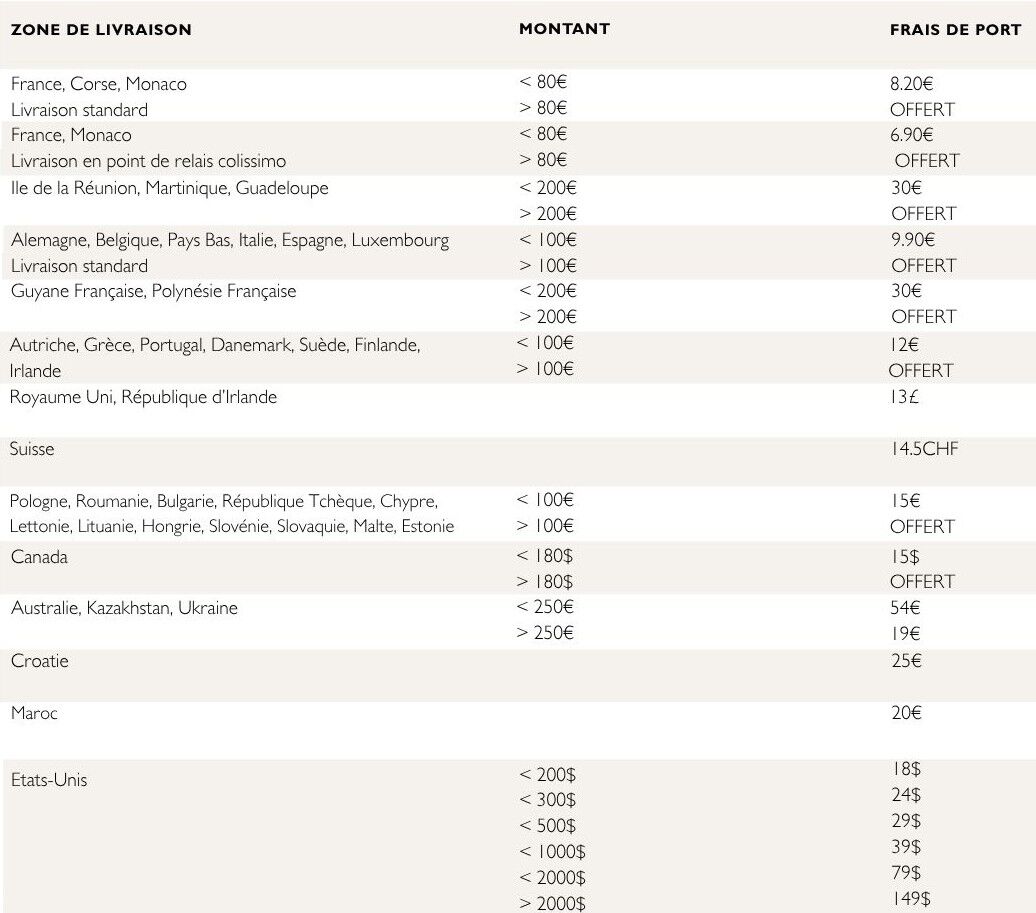This screenshot has width=1036, height=913.
Task: Click the MONTANT column header
Action: pos(564,29)
